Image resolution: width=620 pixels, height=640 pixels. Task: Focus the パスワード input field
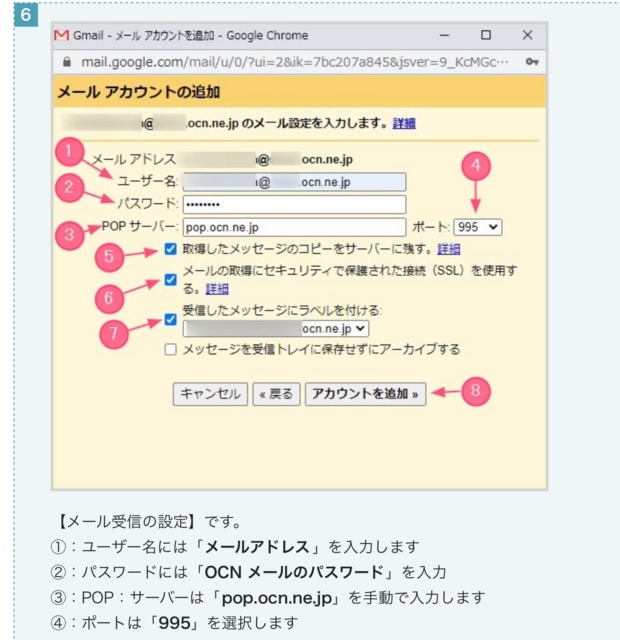(294, 204)
